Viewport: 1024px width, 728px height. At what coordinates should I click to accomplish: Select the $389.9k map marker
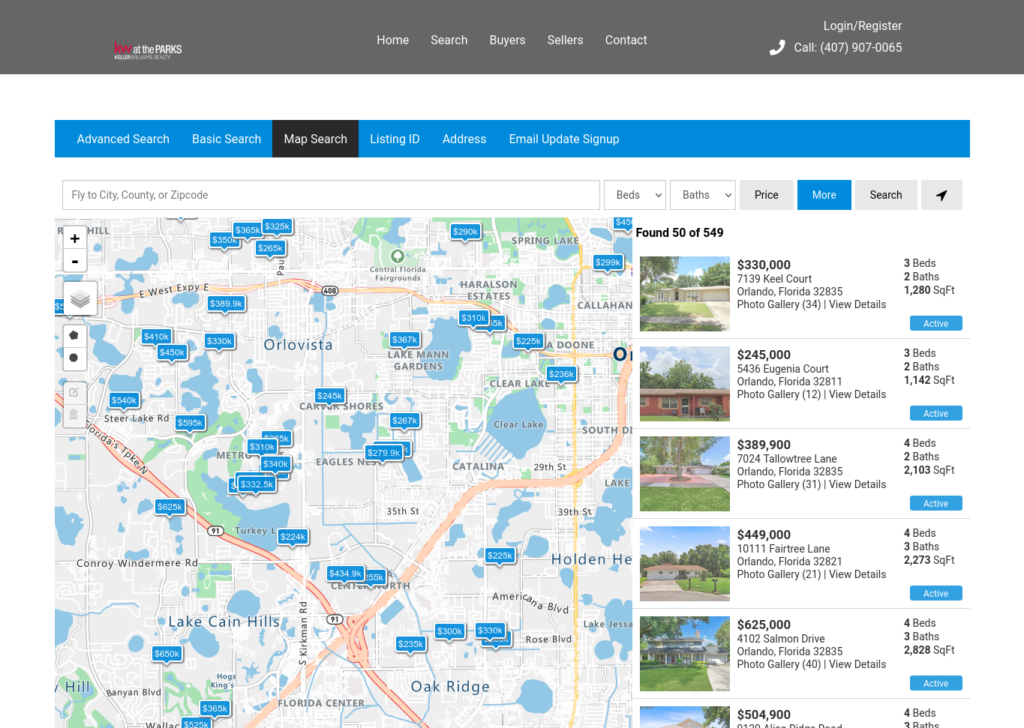point(226,304)
